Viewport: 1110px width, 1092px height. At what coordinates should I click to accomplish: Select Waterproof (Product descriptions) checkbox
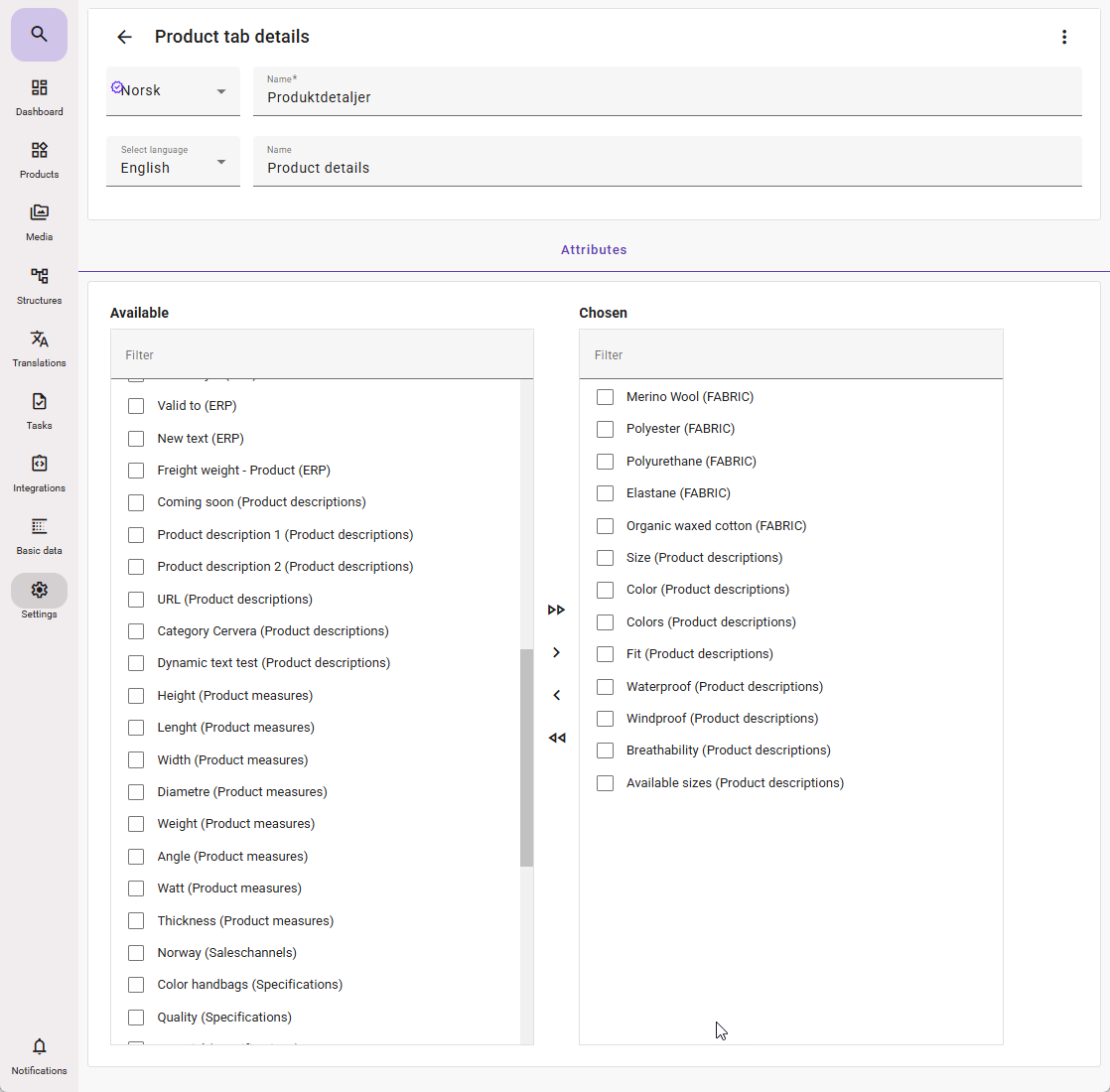pos(605,687)
